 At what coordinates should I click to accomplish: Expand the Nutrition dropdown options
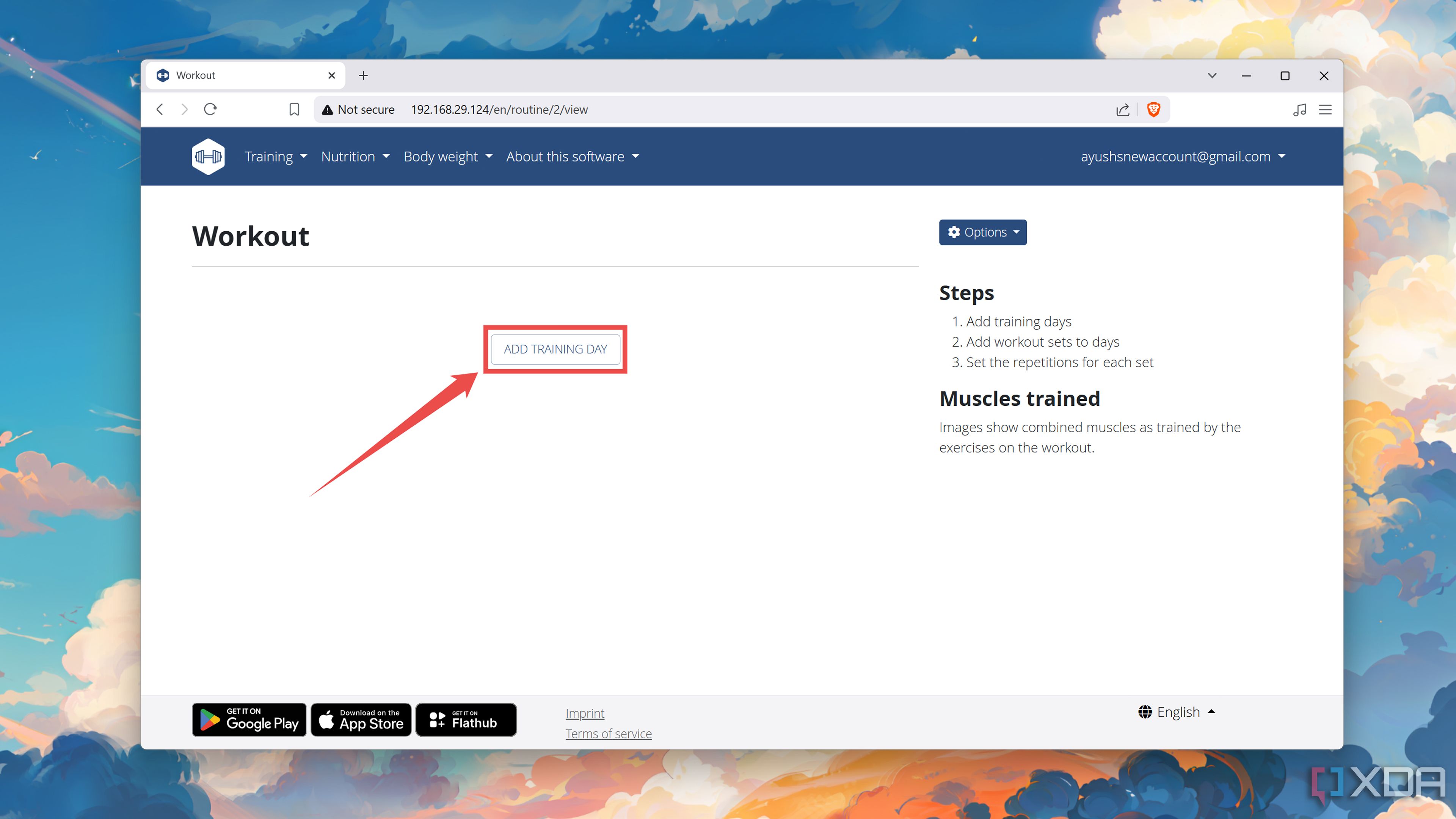point(354,156)
